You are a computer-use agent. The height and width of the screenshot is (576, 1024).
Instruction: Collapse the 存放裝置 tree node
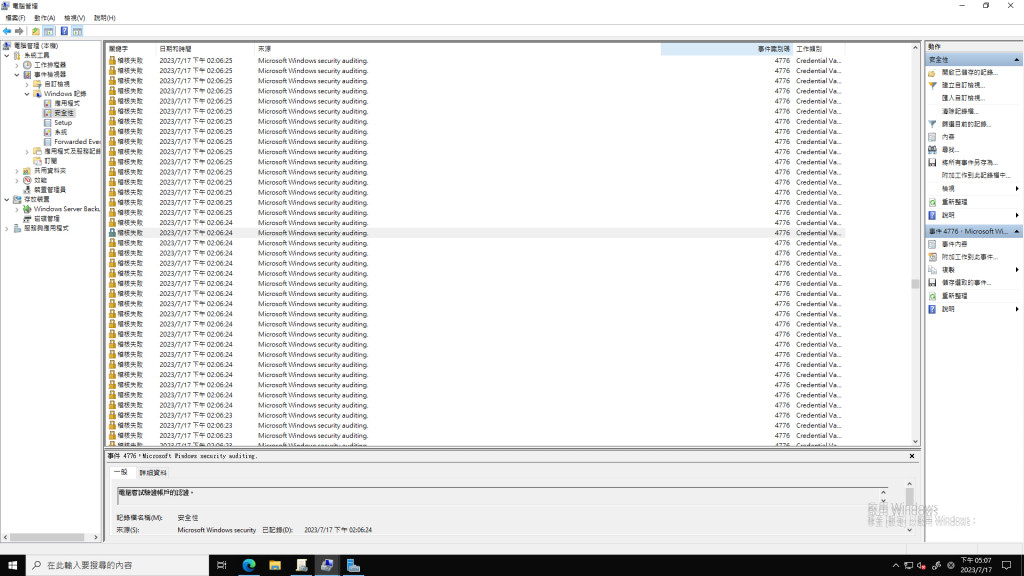7,199
